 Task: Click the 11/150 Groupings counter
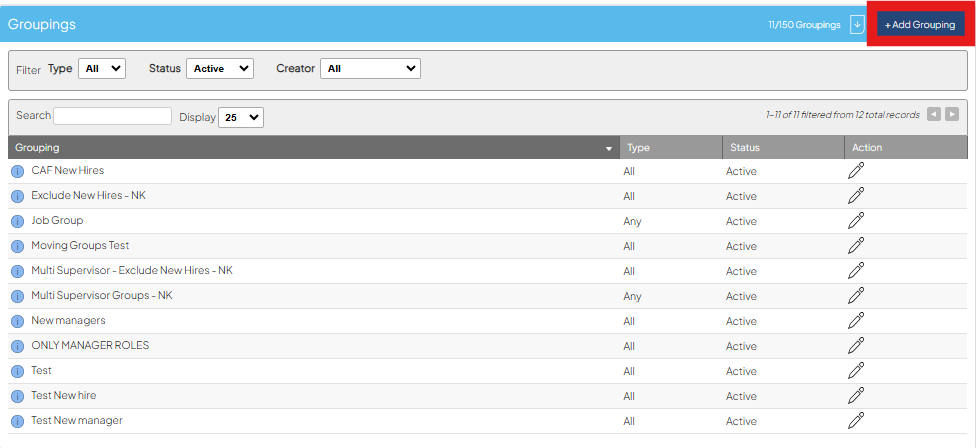point(804,25)
